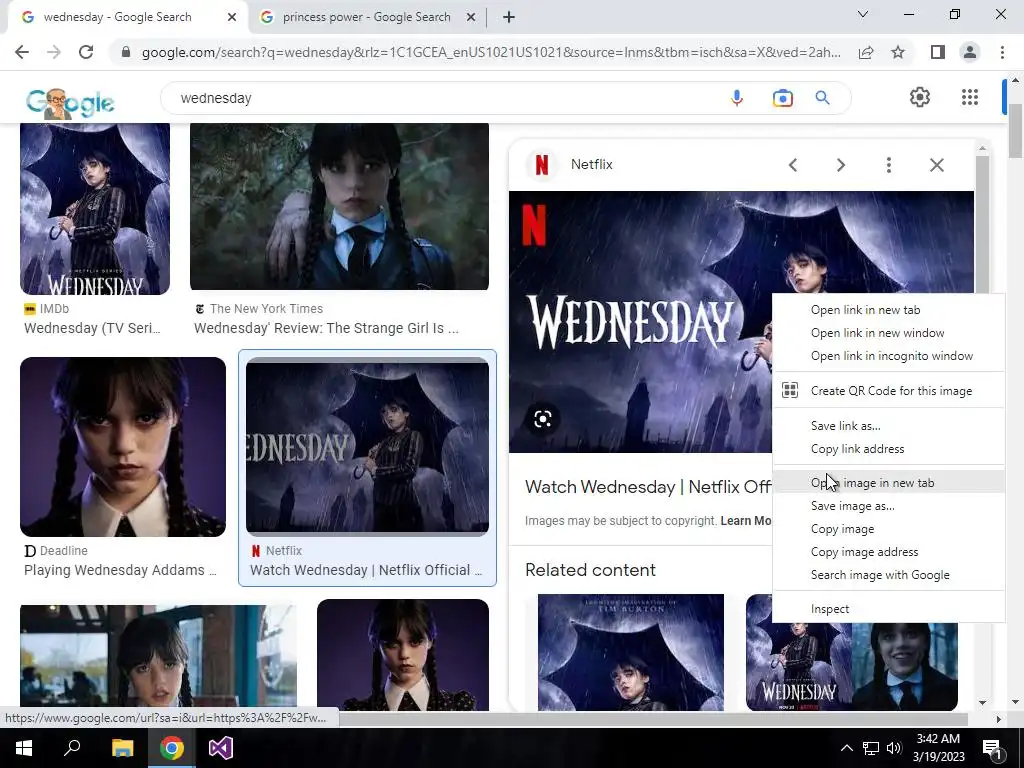Open Chrome's three-dot menu
Viewport: 1024px width, 768px height.
pos(1002,52)
